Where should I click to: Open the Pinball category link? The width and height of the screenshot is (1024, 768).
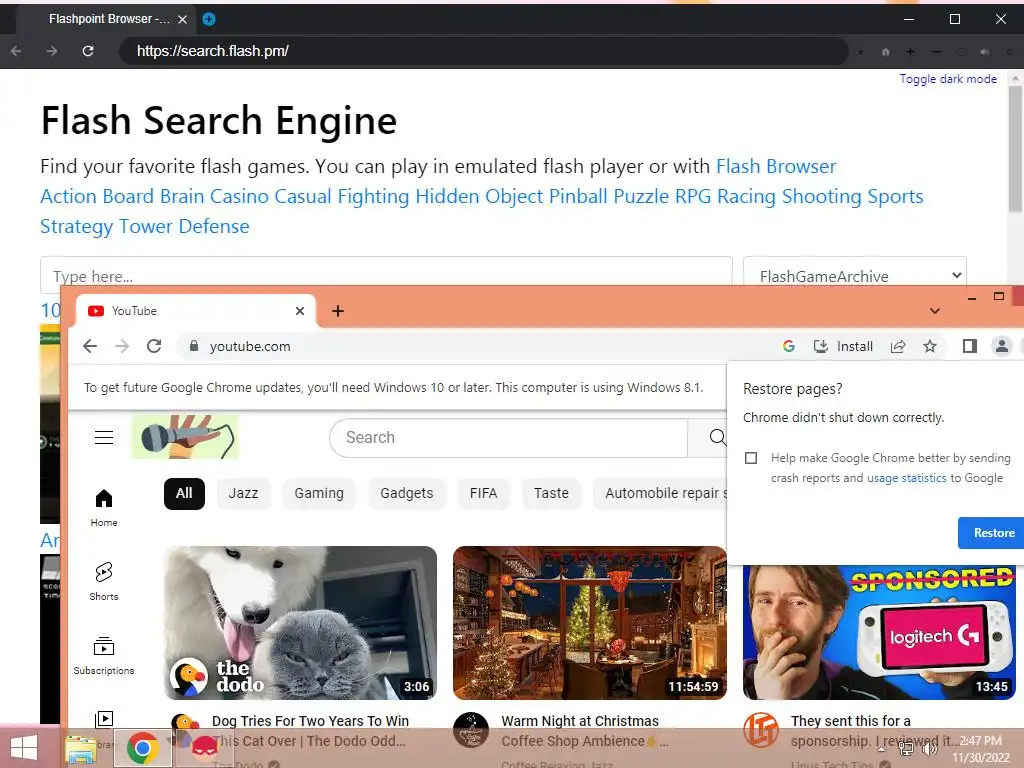coord(578,196)
